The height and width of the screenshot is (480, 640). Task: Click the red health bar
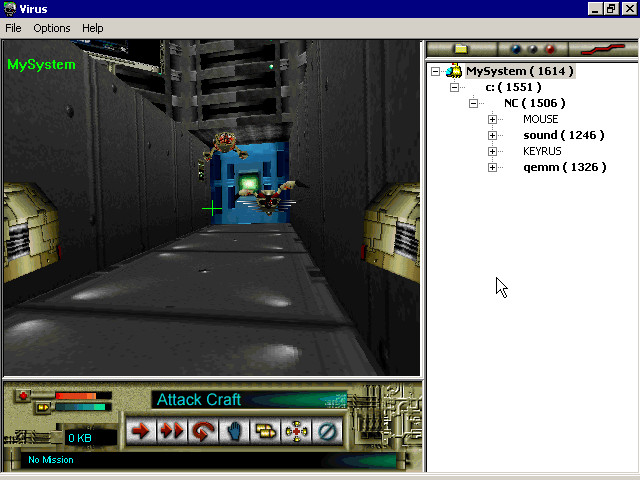tap(83, 396)
